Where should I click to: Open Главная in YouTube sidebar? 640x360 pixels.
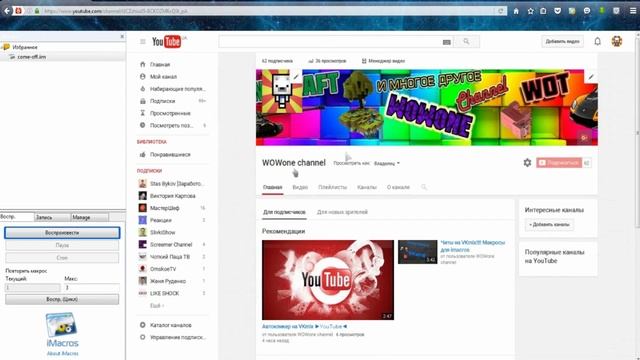(x=160, y=64)
